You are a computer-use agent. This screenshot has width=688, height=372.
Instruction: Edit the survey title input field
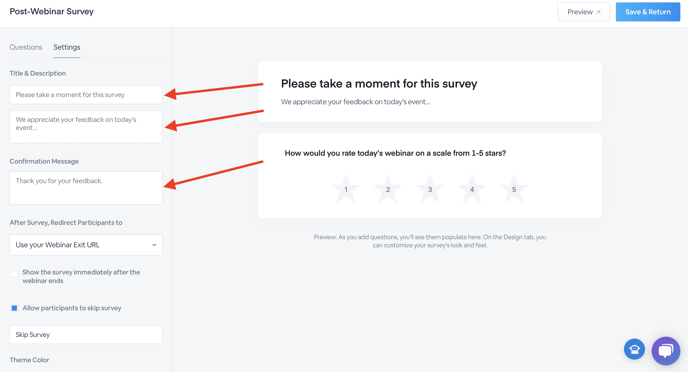pyautogui.click(x=86, y=95)
